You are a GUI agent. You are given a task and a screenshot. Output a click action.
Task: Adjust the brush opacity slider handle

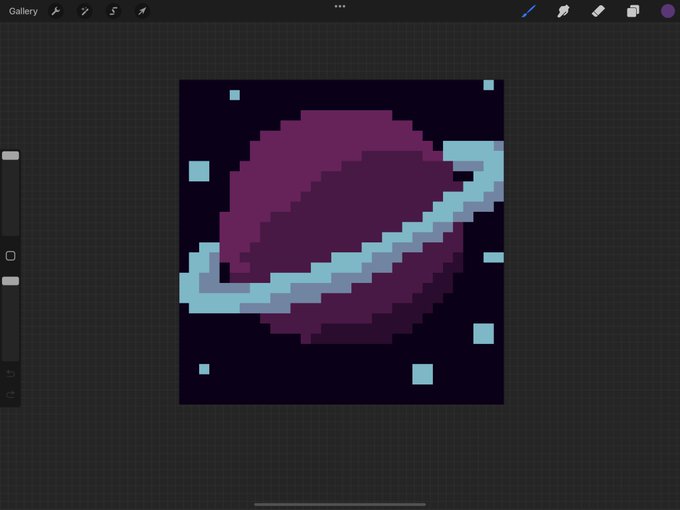[10, 281]
